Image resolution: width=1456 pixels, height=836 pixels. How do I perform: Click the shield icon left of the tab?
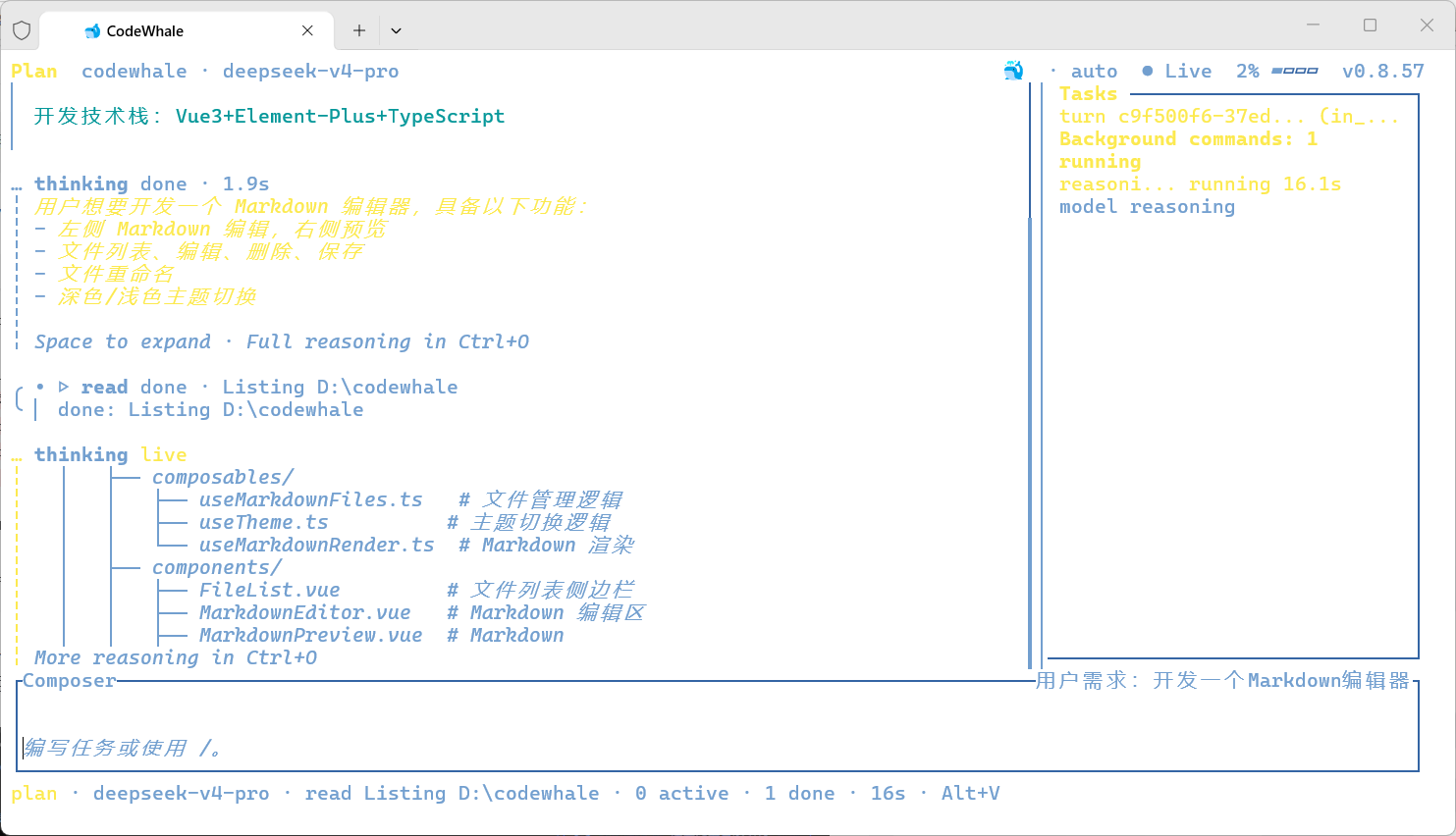click(x=22, y=30)
